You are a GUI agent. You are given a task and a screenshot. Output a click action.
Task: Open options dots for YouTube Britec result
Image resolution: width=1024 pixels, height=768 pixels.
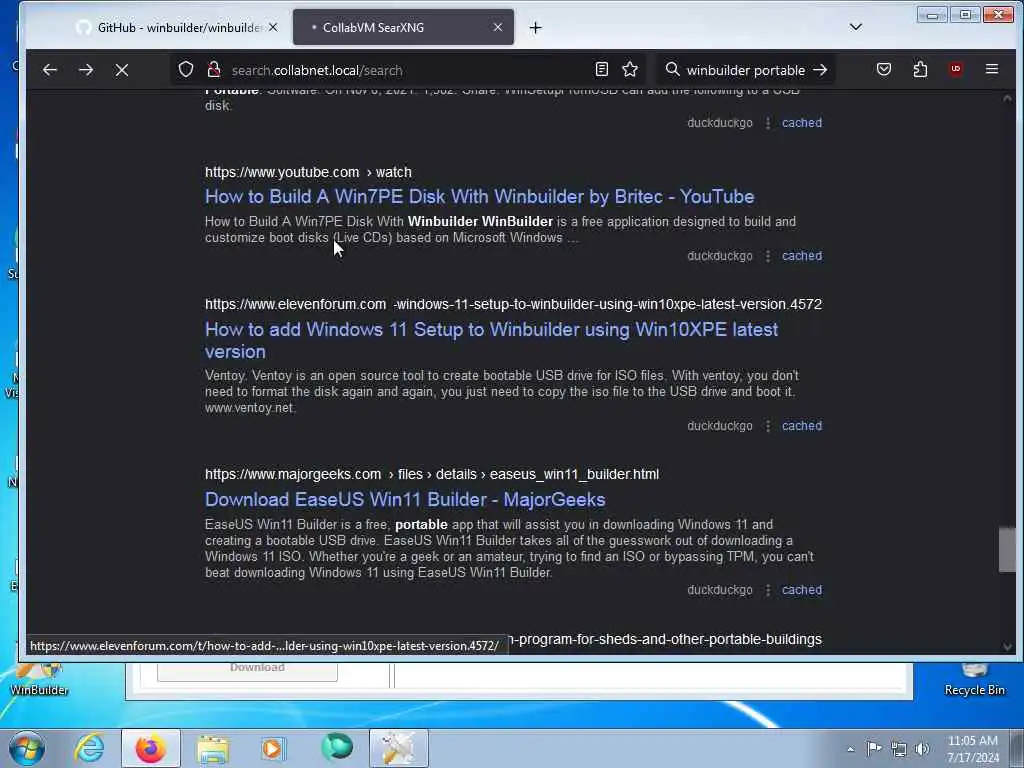point(767,256)
